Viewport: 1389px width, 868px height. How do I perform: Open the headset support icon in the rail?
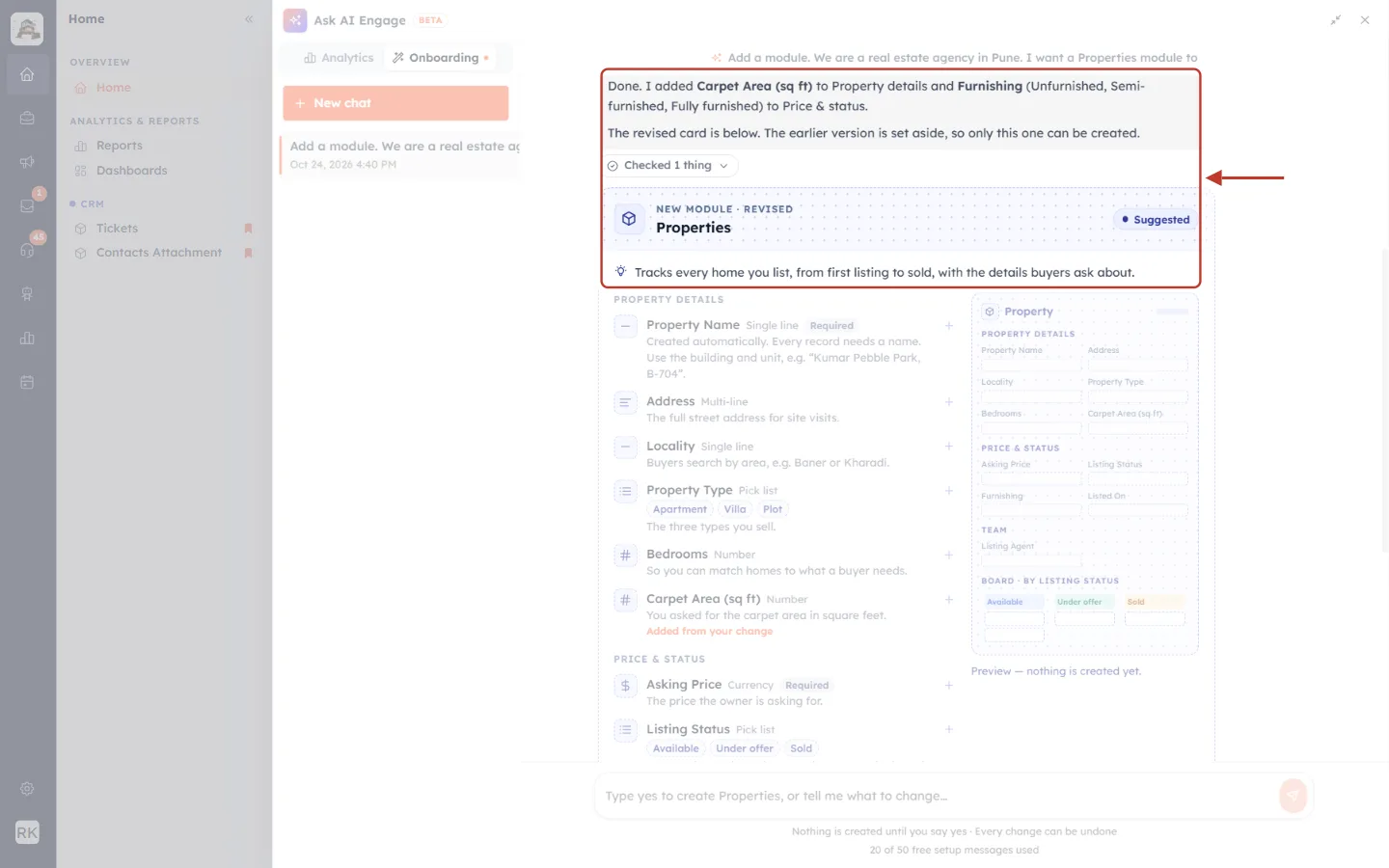coord(27,250)
